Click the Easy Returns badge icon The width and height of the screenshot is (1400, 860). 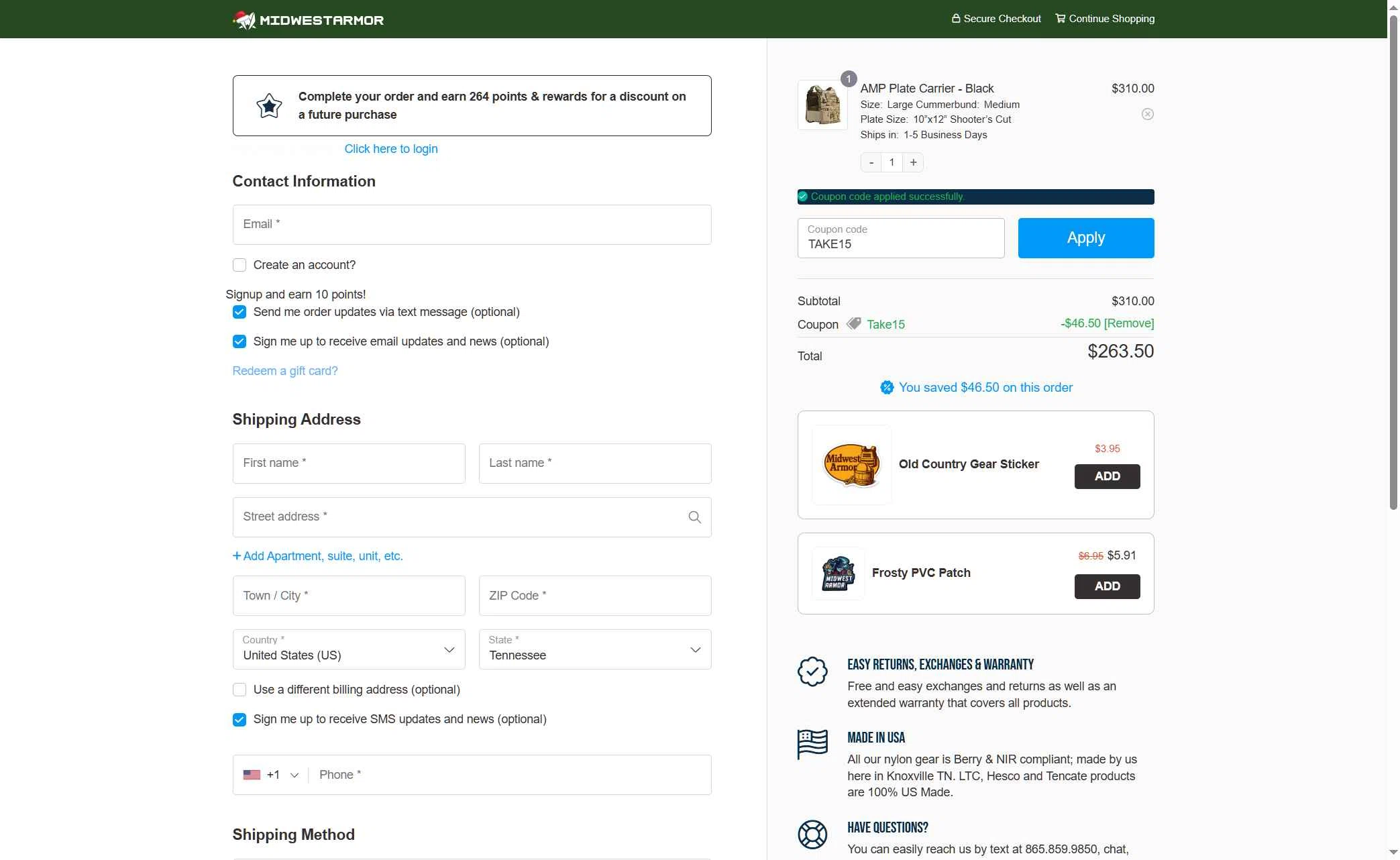[x=812, y=671]
